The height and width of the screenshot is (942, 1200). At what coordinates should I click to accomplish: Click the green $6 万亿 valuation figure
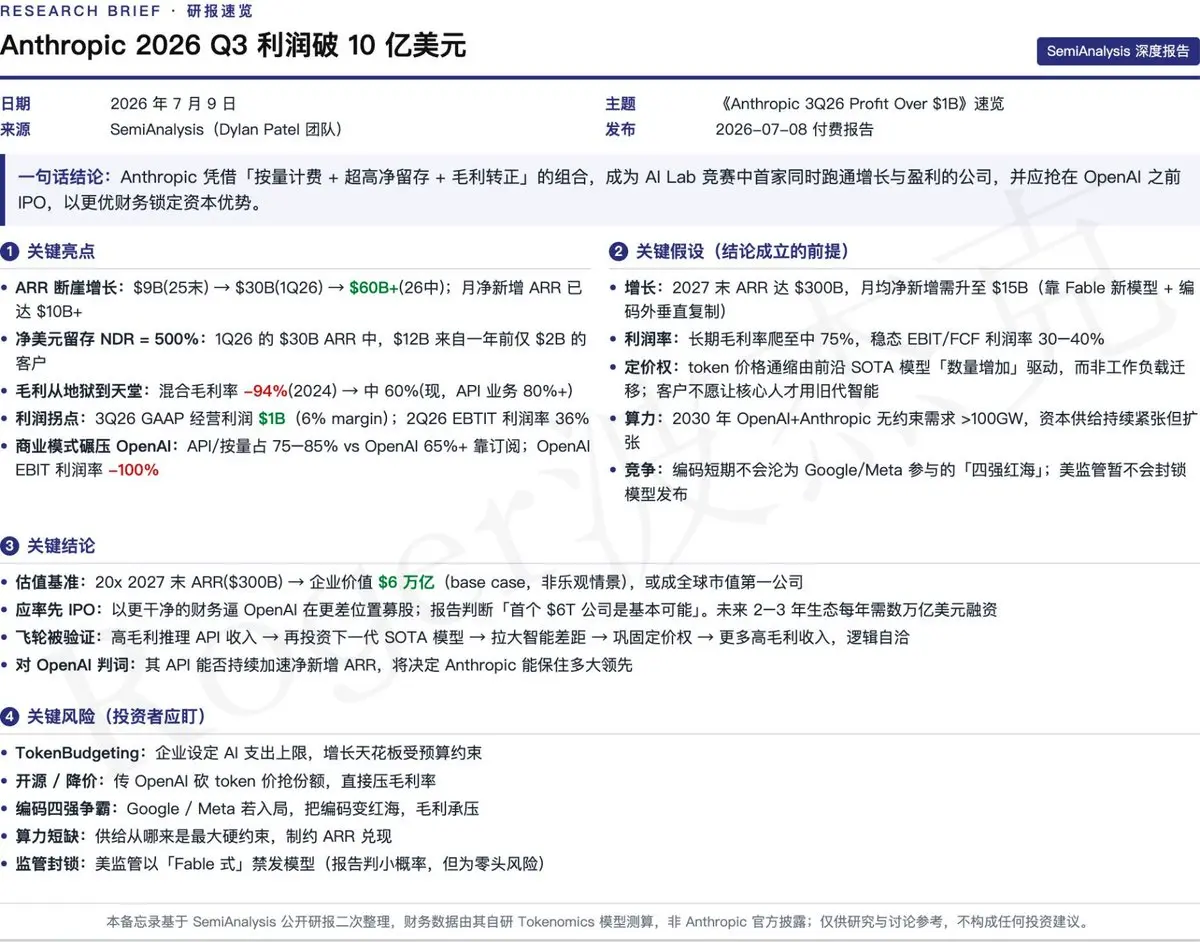(x=406, y=582)
